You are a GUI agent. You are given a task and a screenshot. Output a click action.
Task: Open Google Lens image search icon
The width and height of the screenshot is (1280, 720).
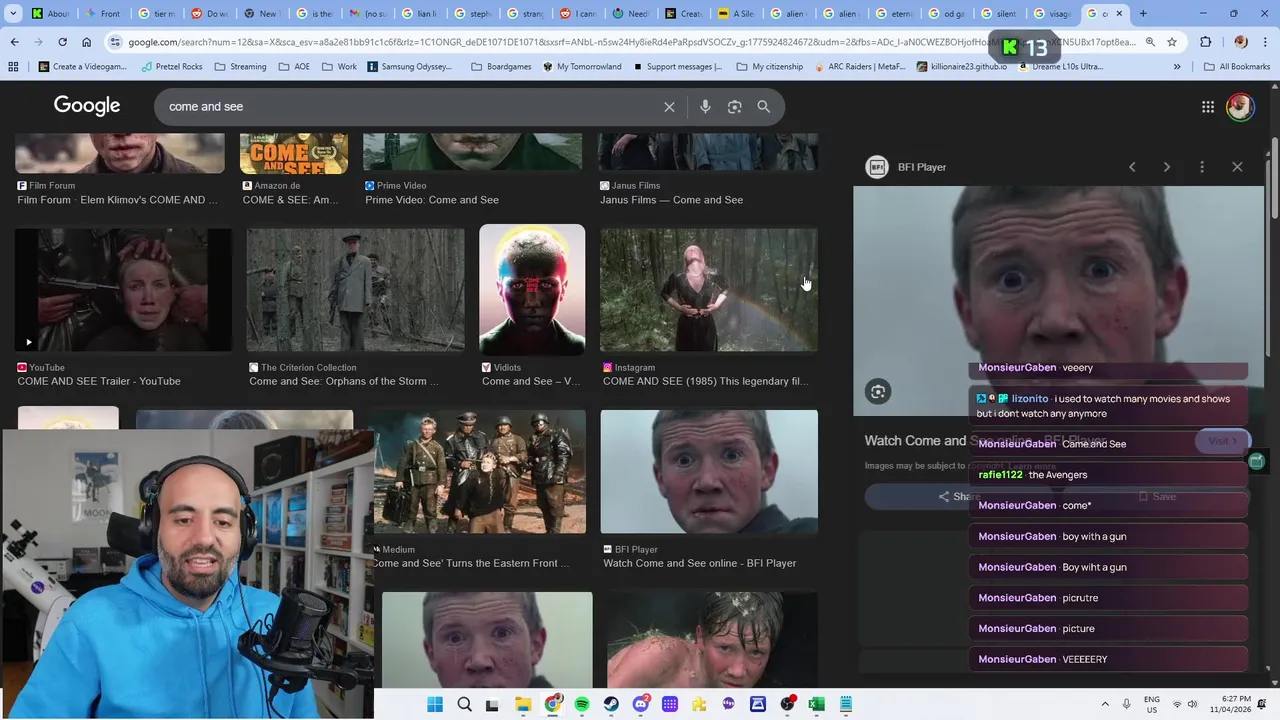click(x=735, y=107)
